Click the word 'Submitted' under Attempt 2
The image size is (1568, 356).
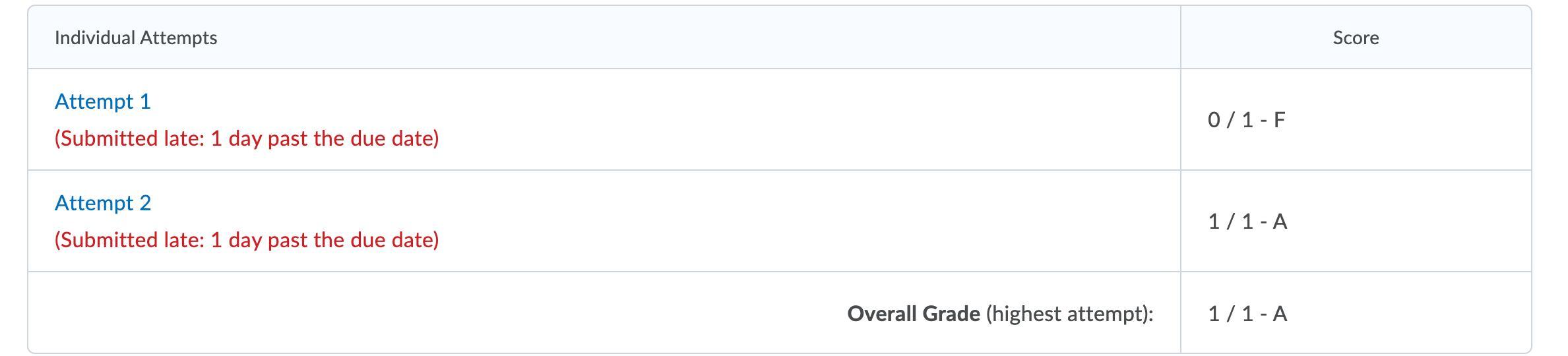click(106, 240)
